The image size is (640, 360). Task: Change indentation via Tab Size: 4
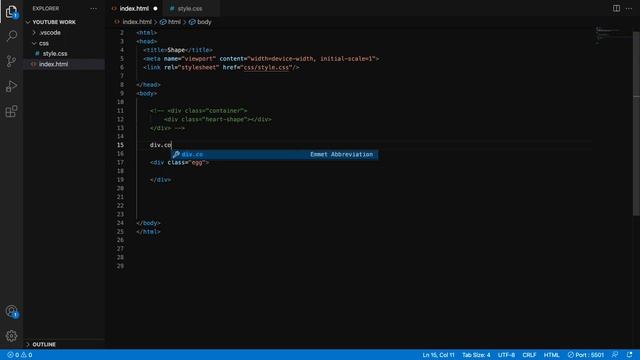[476, 355]
